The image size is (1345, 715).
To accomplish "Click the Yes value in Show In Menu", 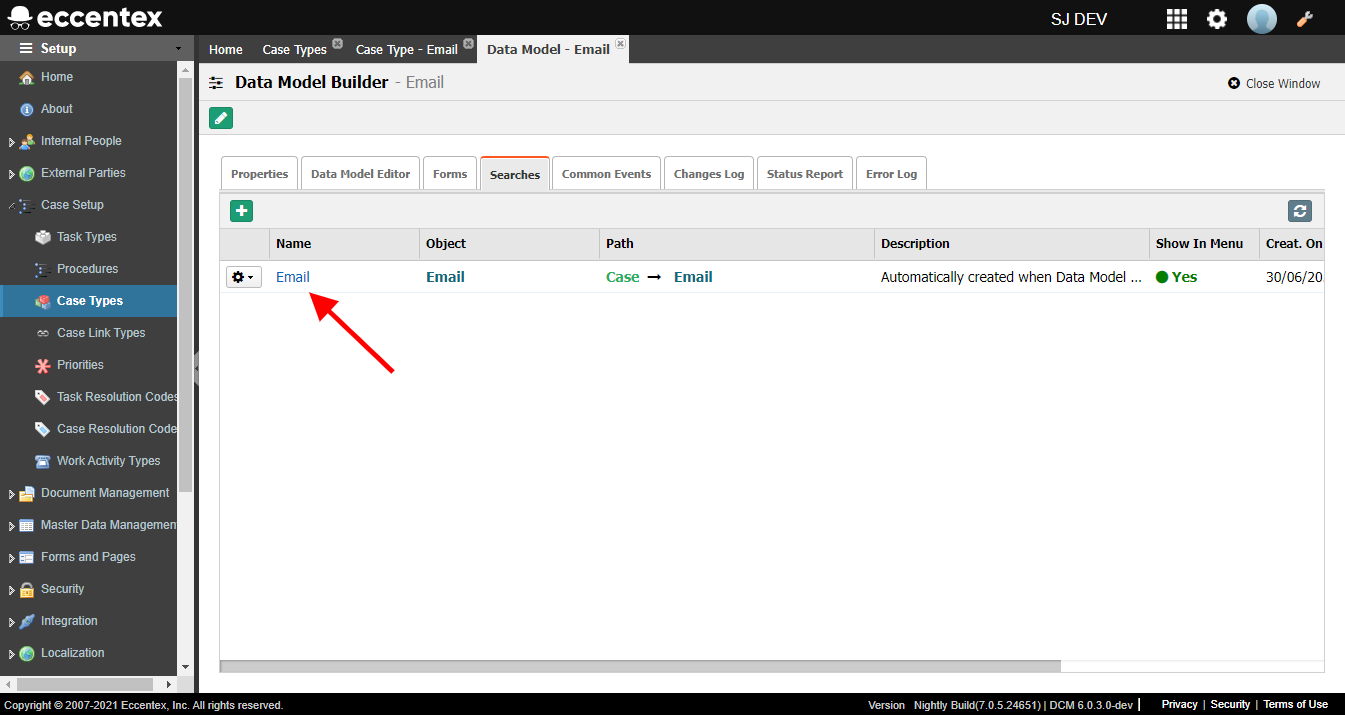I will point(1177,277).
